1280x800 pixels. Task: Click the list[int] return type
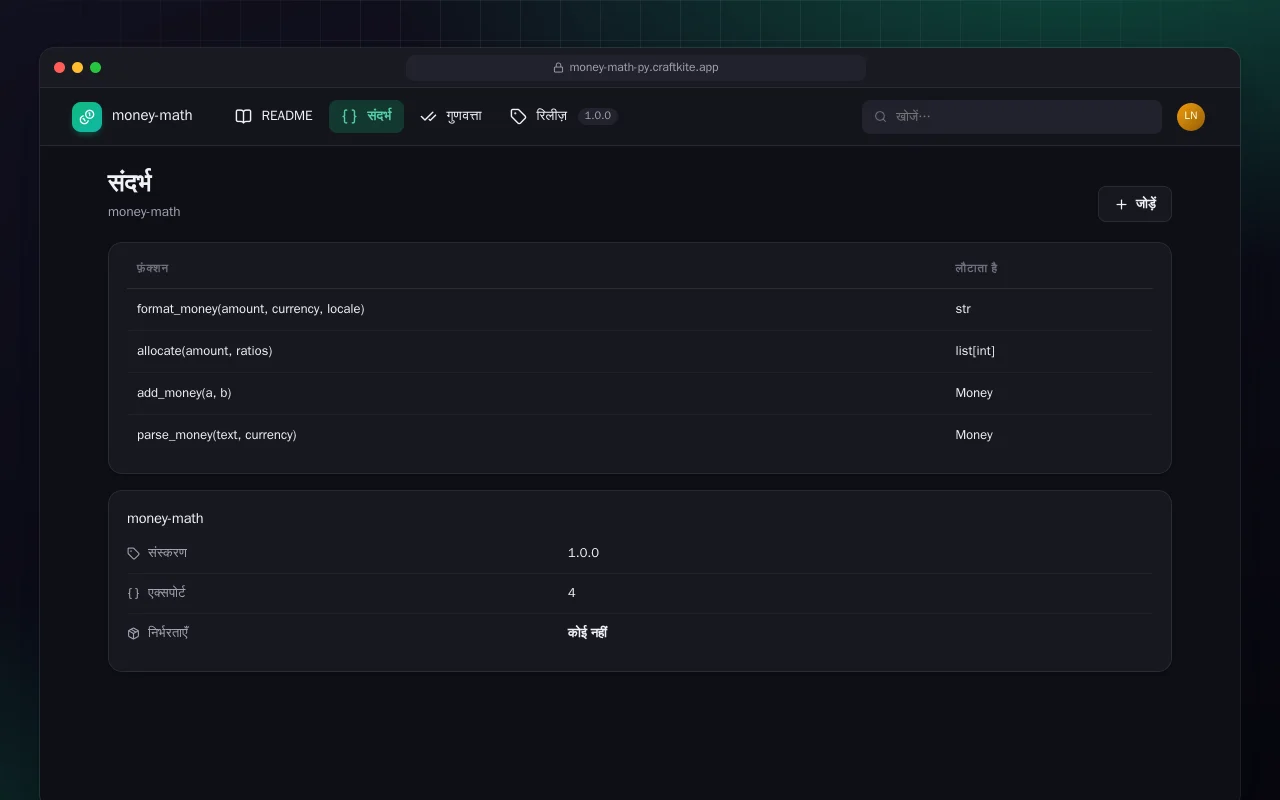(975, 351)
